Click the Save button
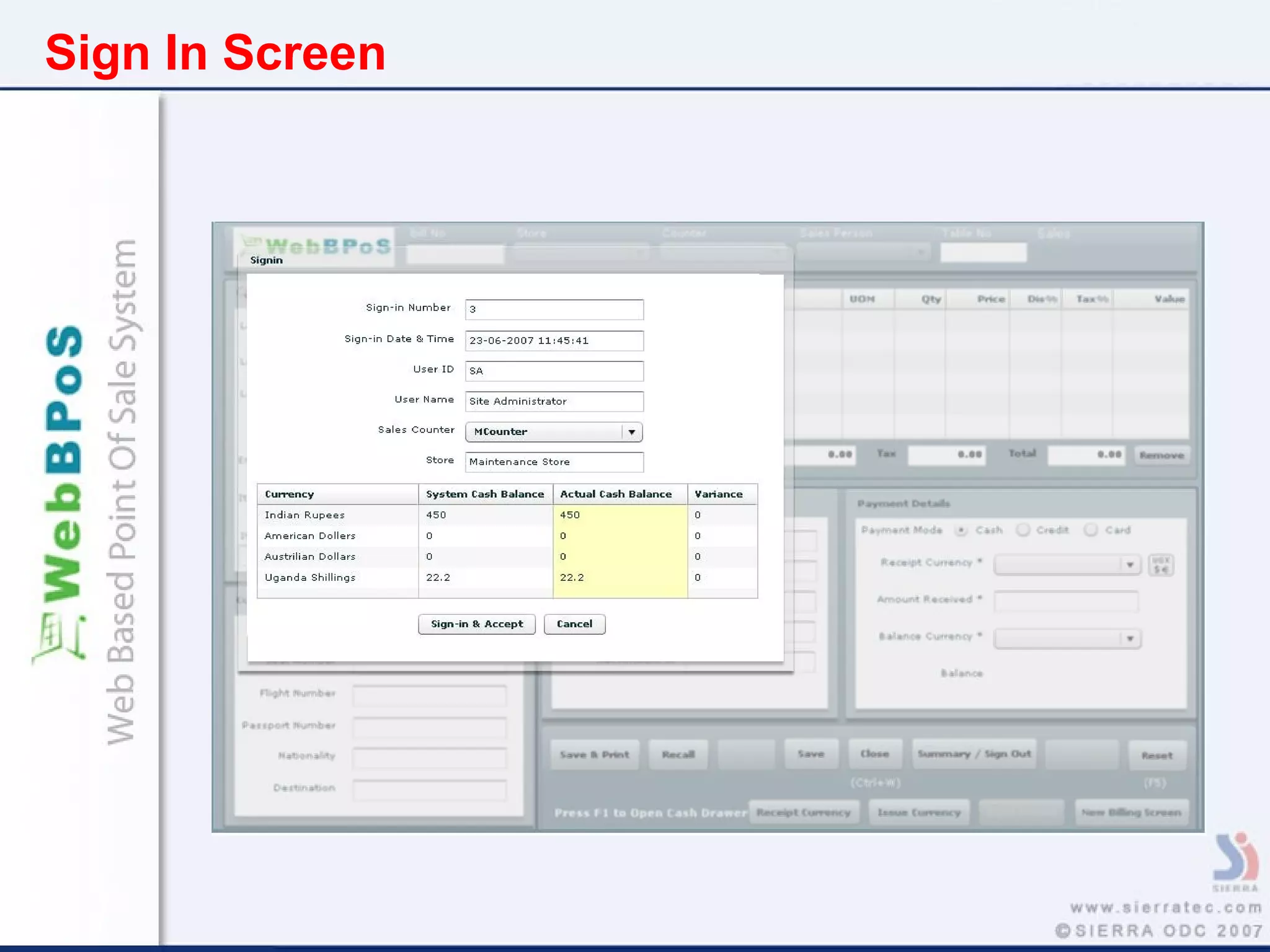This screenshot has height=952, width=1270. coord(811,754)
